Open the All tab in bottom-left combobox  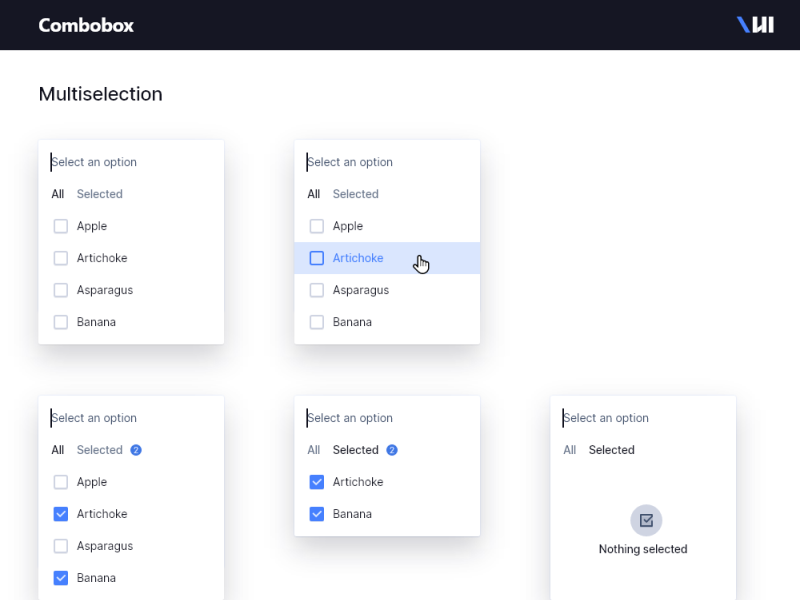[58, 450]
